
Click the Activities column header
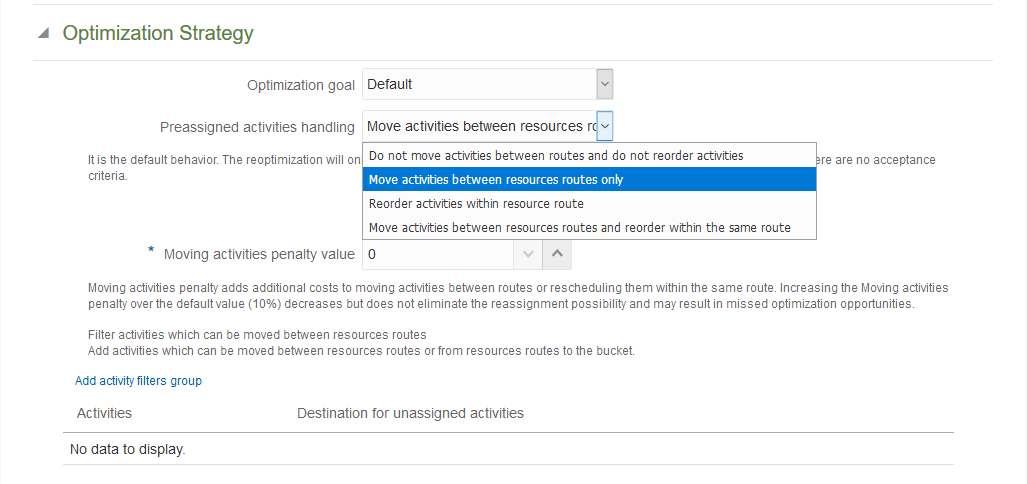pyautogui.click(x=104, y=413)
